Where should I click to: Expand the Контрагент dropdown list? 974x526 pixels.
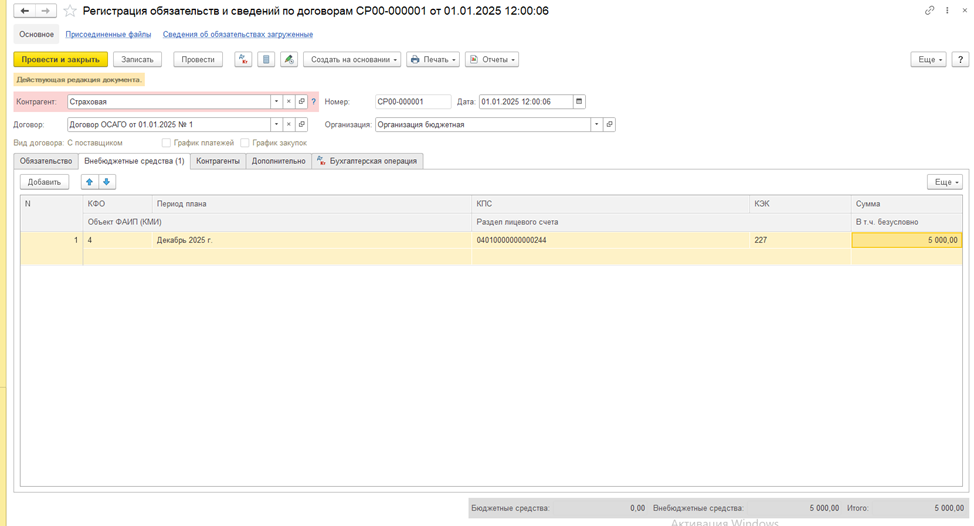pos(276,101)
